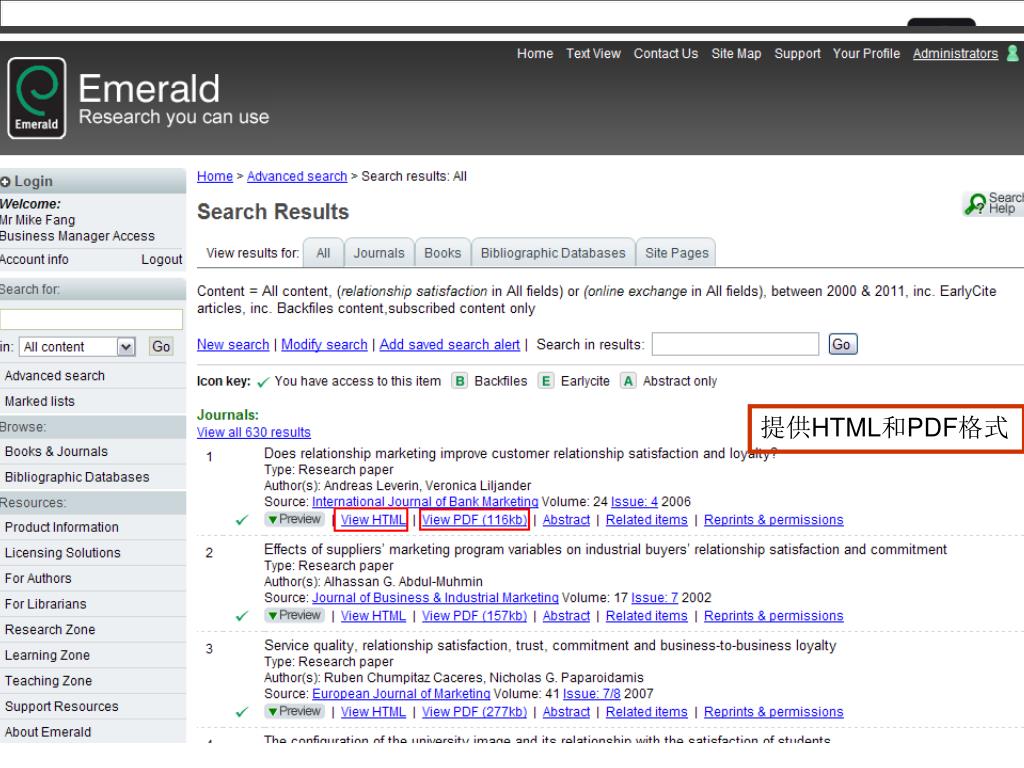Open Advanced search in the sidebar
The height and width of the screenshot is (768, 1024).
(55, 376)
